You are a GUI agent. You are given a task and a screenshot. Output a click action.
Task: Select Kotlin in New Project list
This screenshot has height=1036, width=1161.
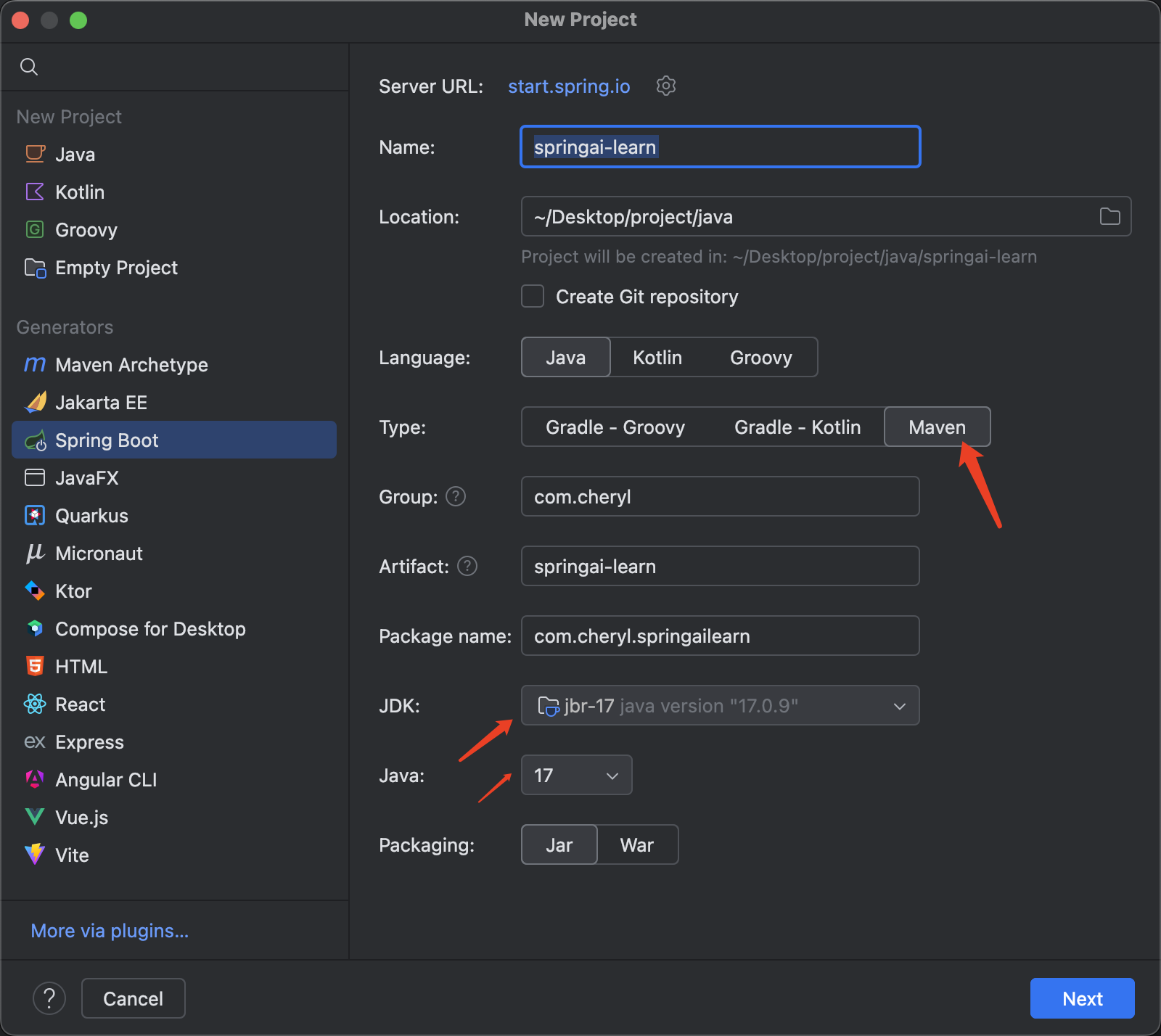(x=174, y=192)
